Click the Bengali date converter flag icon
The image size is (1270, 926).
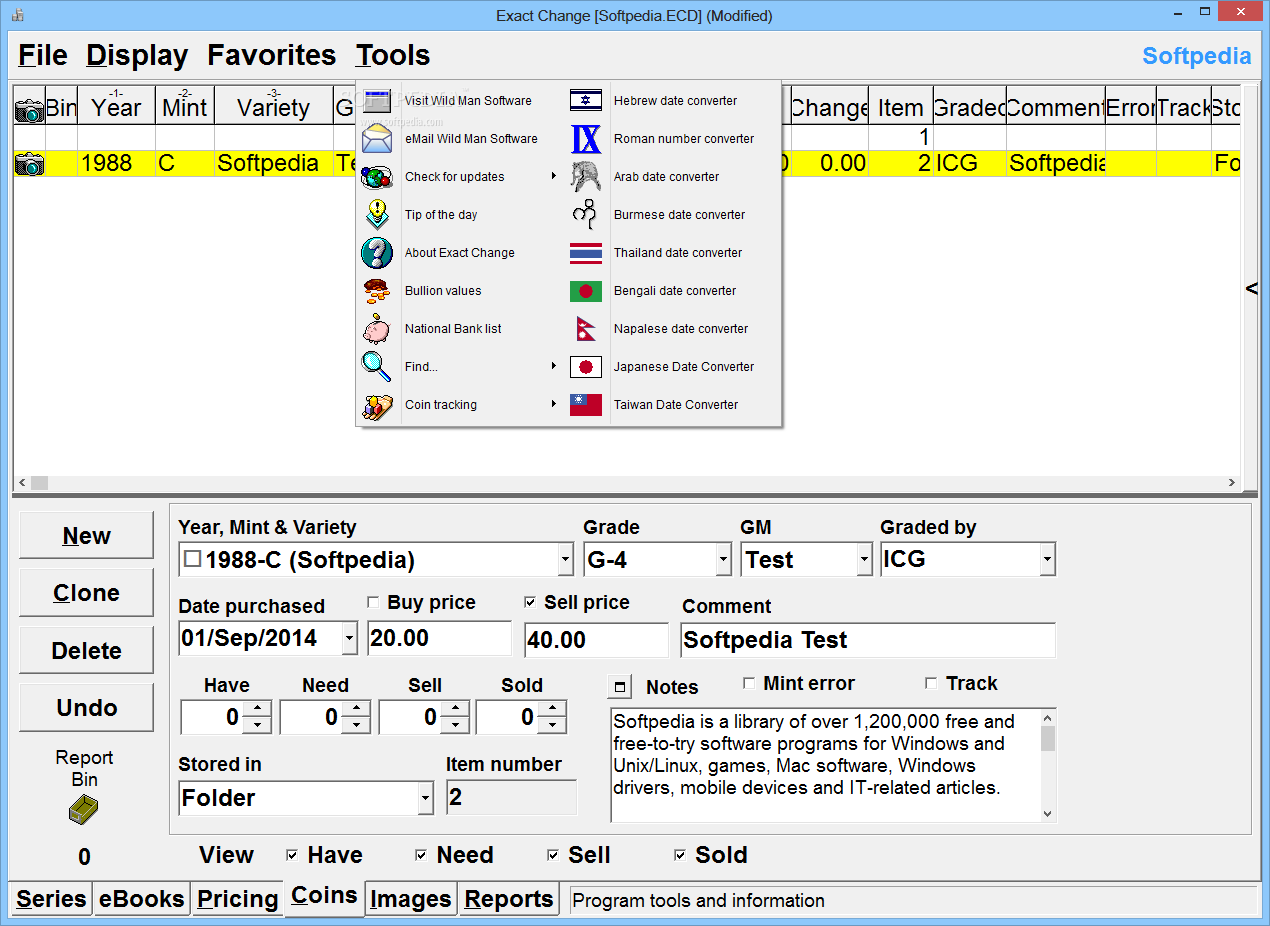point(586,291)
